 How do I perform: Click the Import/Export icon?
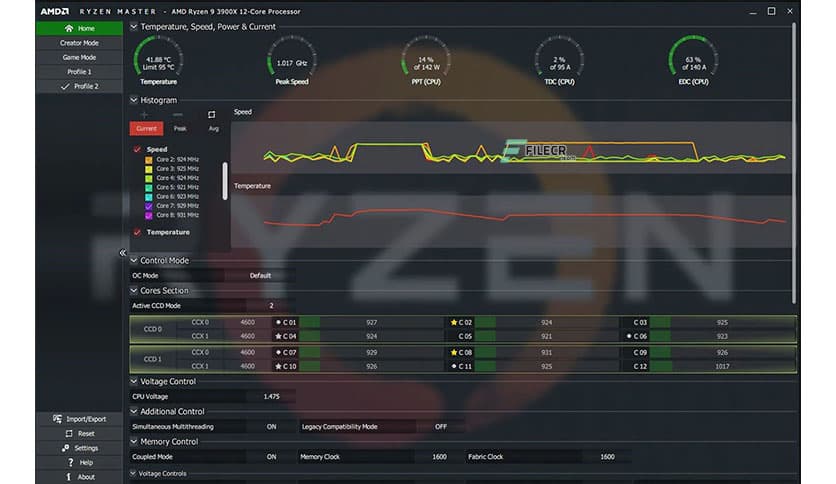[x=57, y=419]
